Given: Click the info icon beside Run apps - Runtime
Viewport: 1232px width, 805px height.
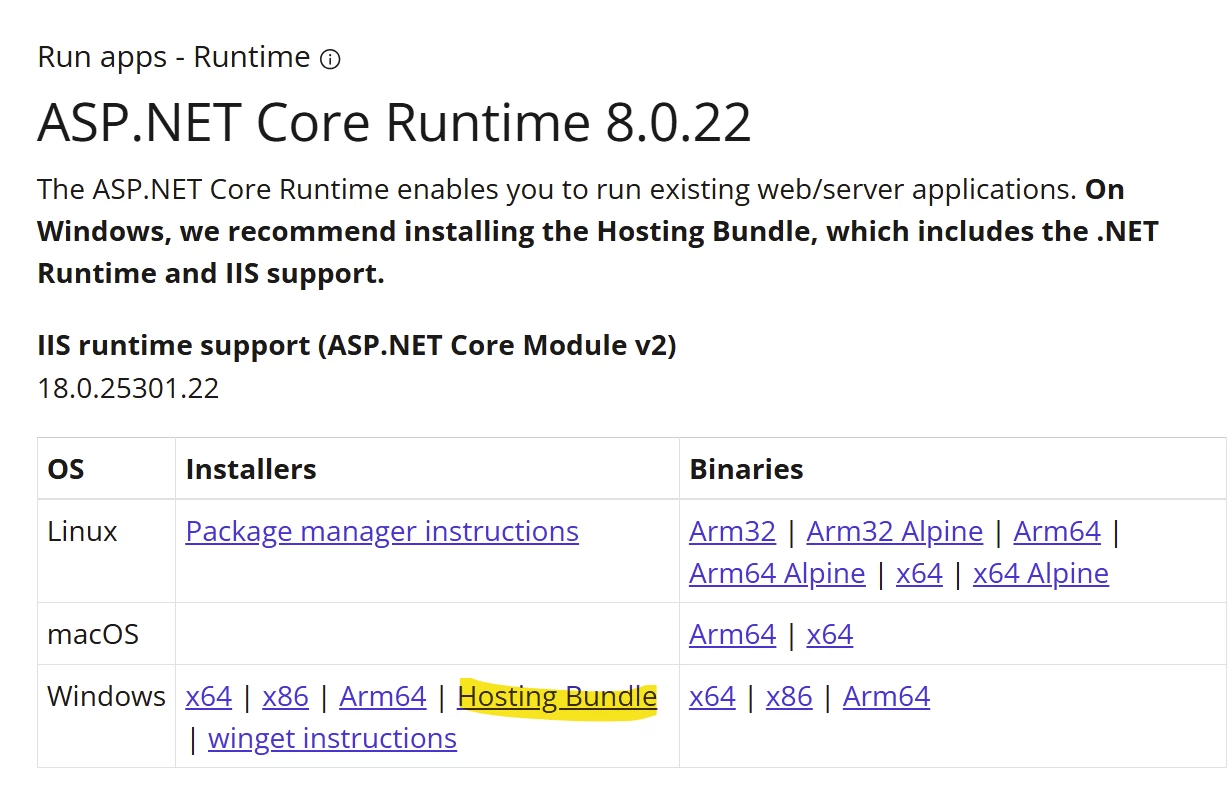Looking at the screenshot, I should point(330,60).
